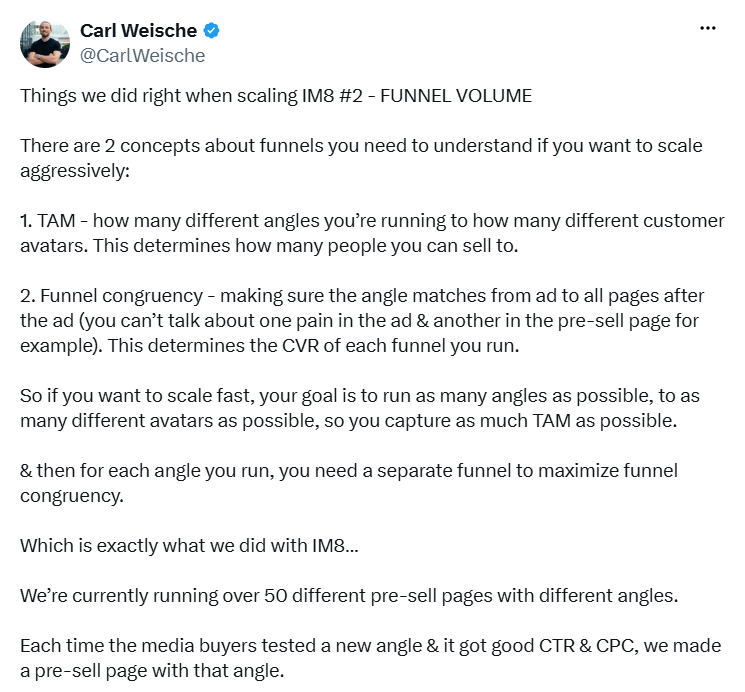Open the more options ellipsis menu
This screenshot has height=692, width=745.
[x=707, y=29]
